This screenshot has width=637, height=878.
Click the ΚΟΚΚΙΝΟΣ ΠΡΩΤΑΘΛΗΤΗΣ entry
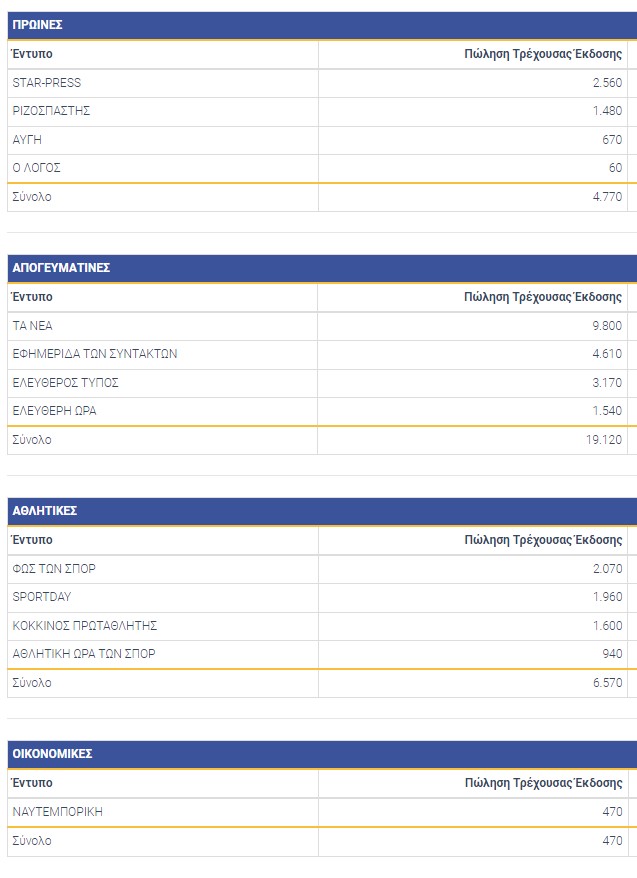click(x=85, y=626)
